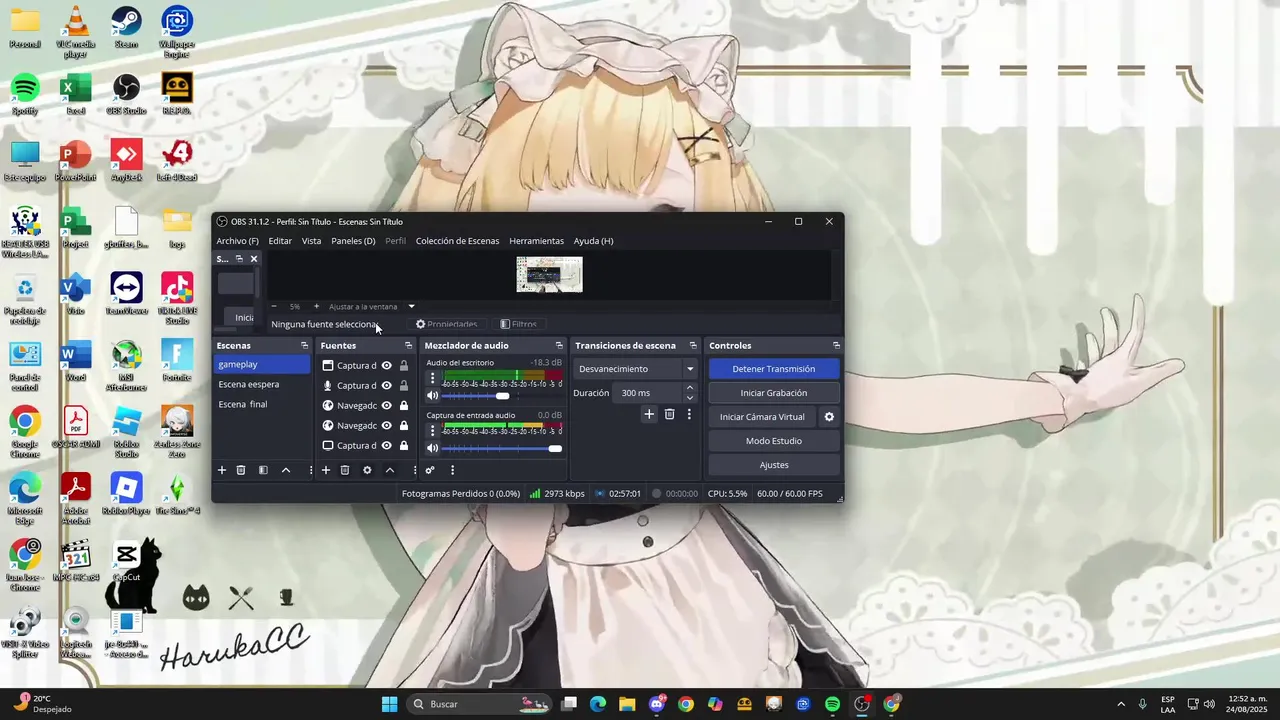1280x720 pixels.
Task: Open Ajustes settings button
Action: pyautogui.click(x=774, y=465)
